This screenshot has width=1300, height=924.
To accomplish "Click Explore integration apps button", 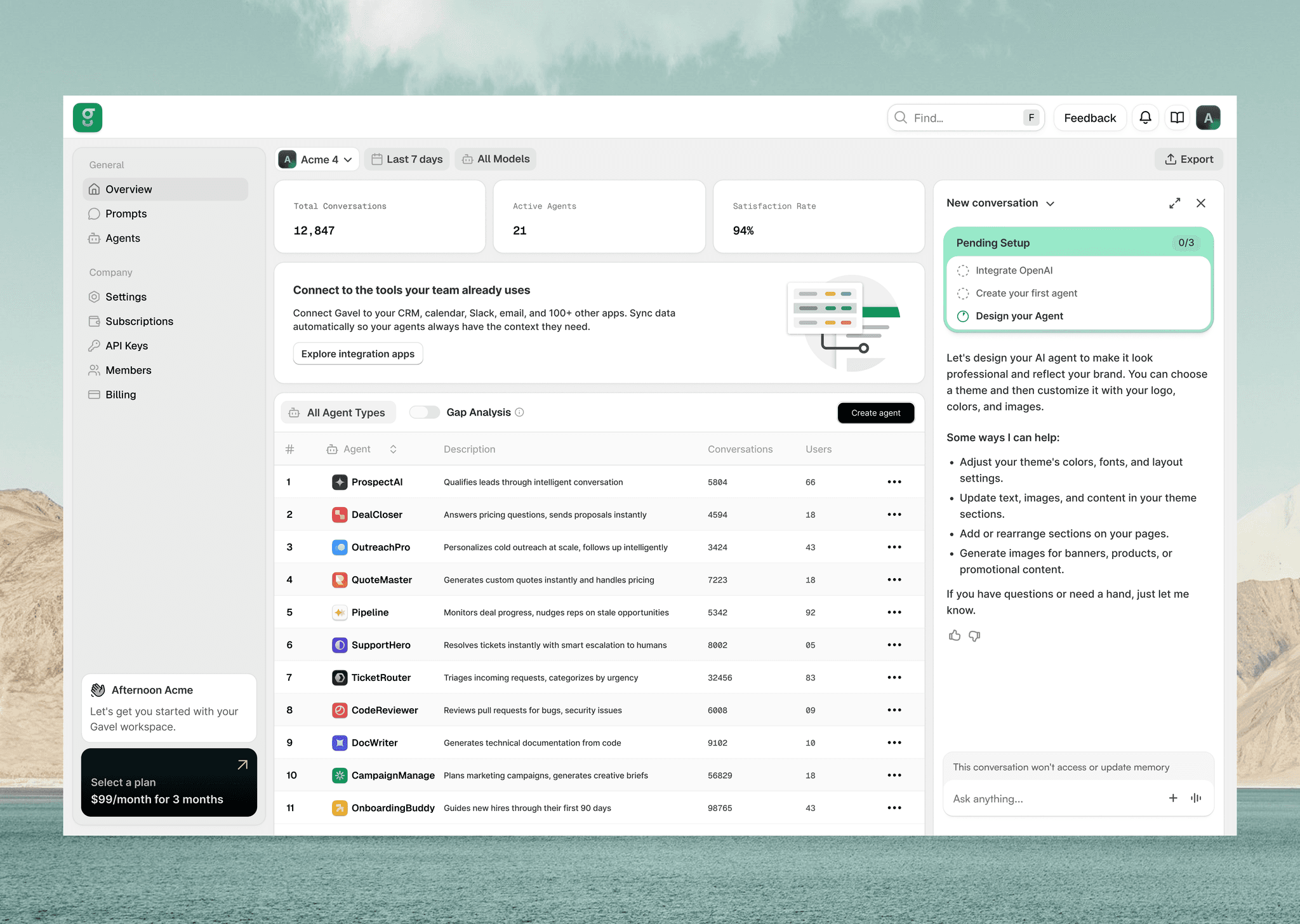I will (357, 354).
